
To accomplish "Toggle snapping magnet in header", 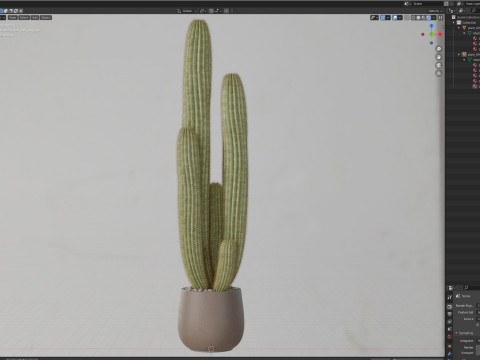I will [211, 11].
